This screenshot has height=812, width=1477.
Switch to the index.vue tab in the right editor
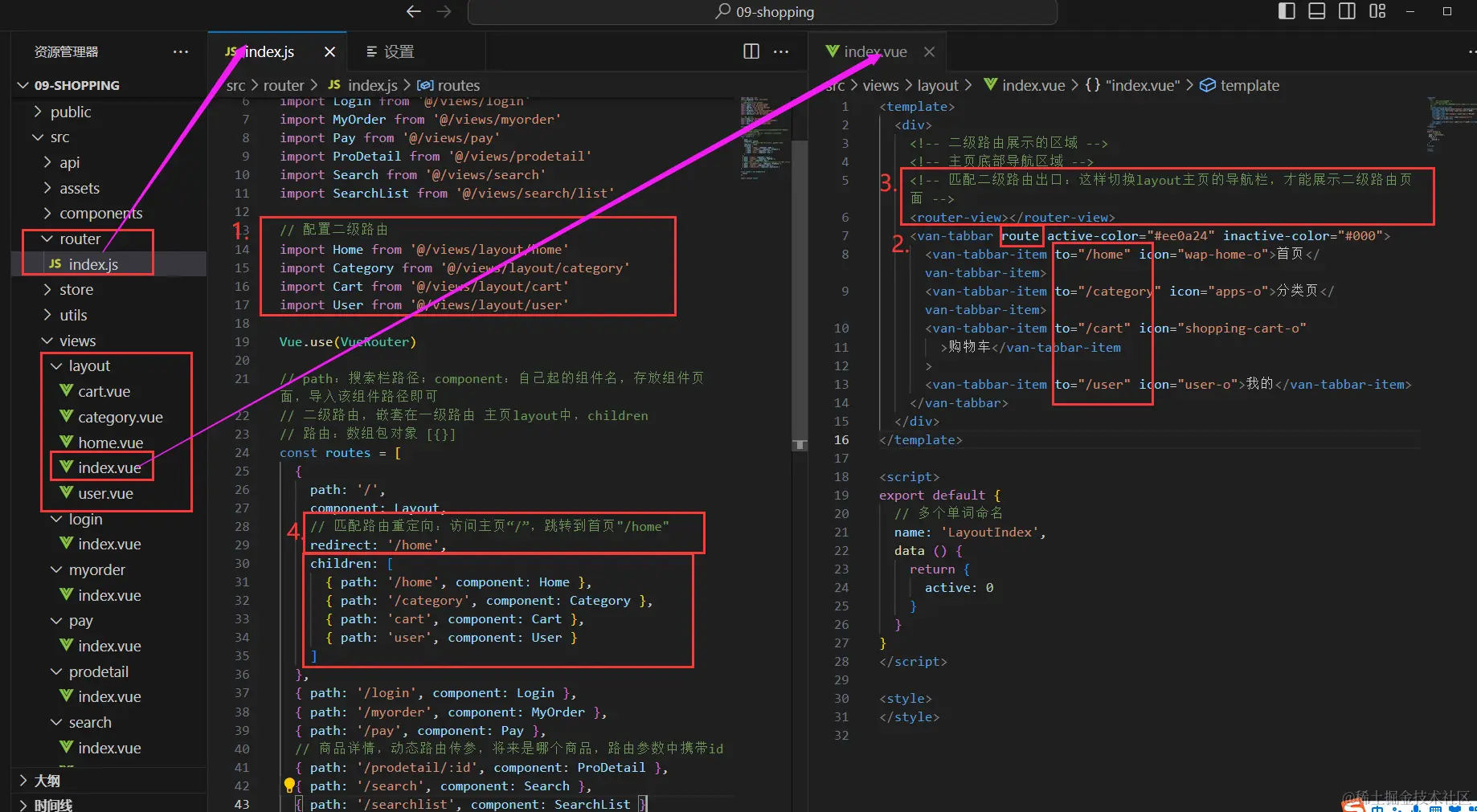pyautogui.click(x=876, y=51)
